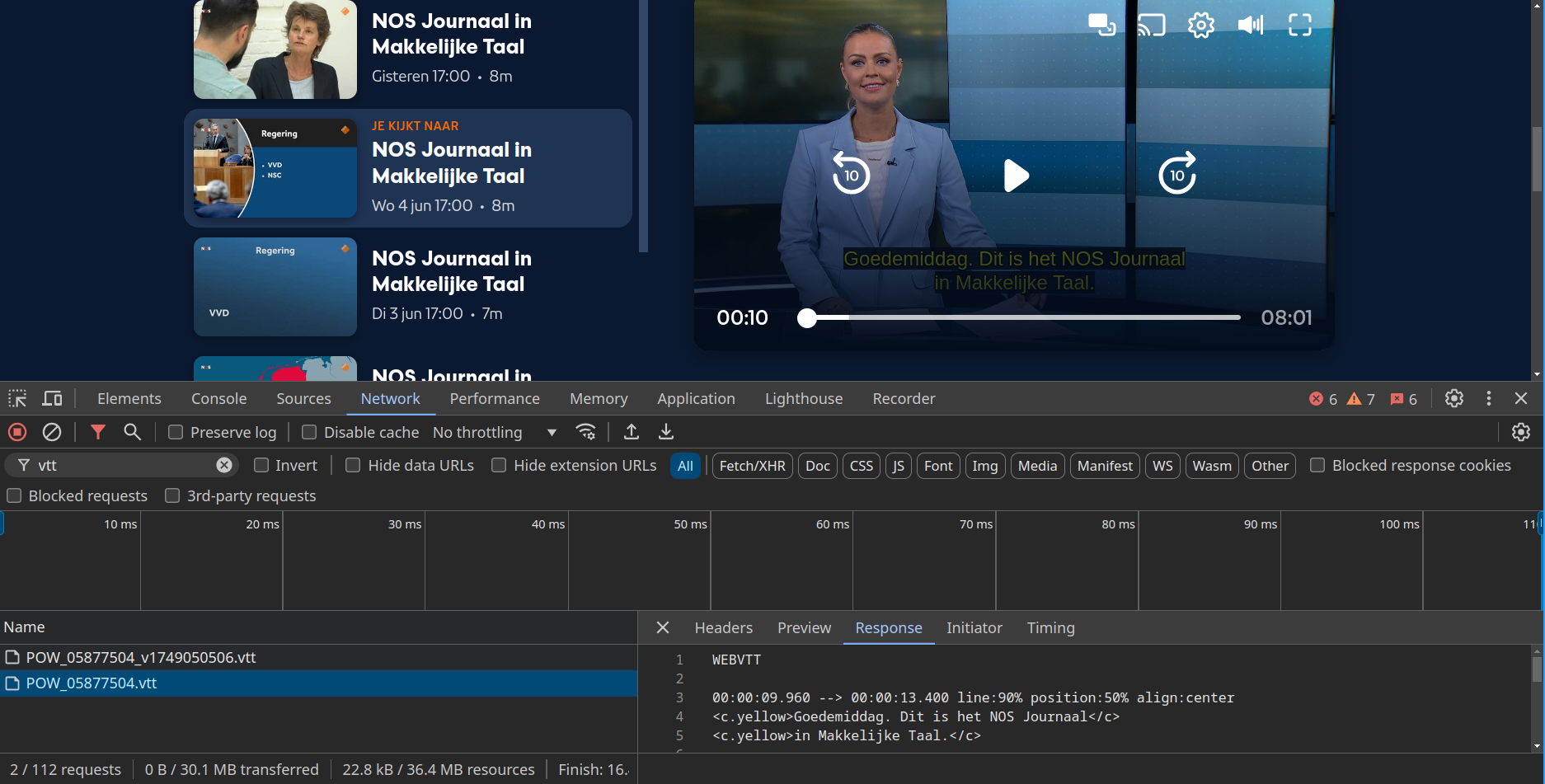Clear the vtt filter text
The height and width of the screenshot is (784, 1545).
tap(224, 465)
